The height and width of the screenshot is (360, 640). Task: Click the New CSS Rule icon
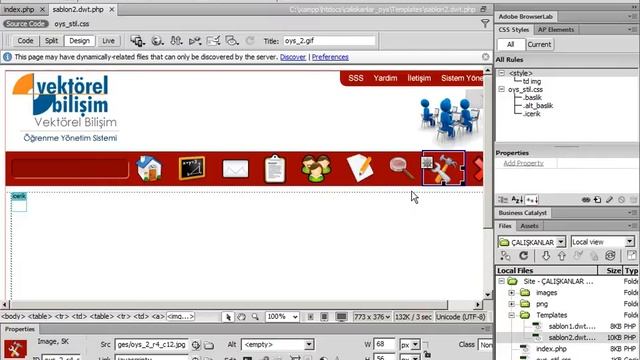pyautogui.click(x=598, y=200)
